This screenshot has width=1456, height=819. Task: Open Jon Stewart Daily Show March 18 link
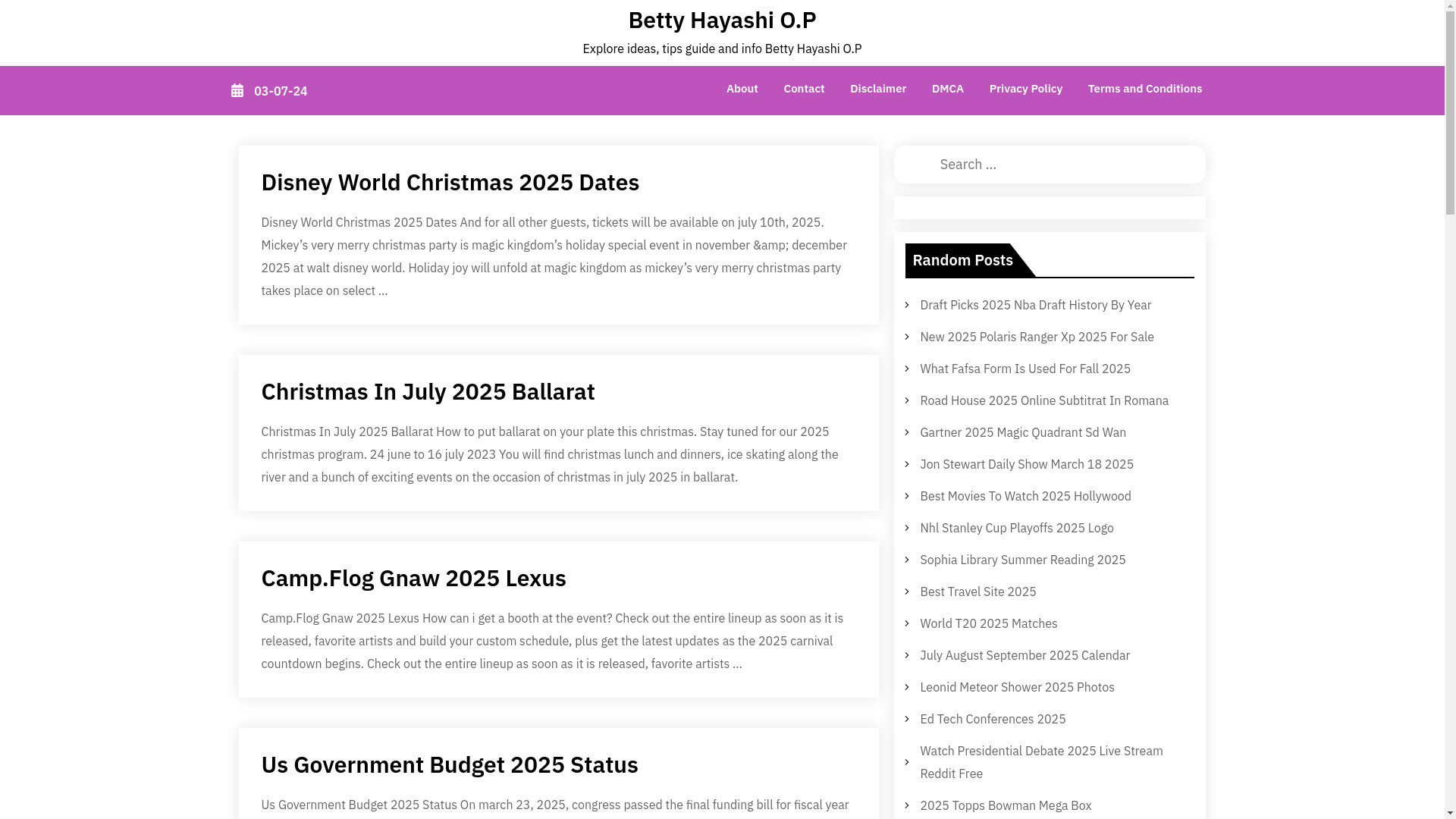click(x=1026, y=464)
